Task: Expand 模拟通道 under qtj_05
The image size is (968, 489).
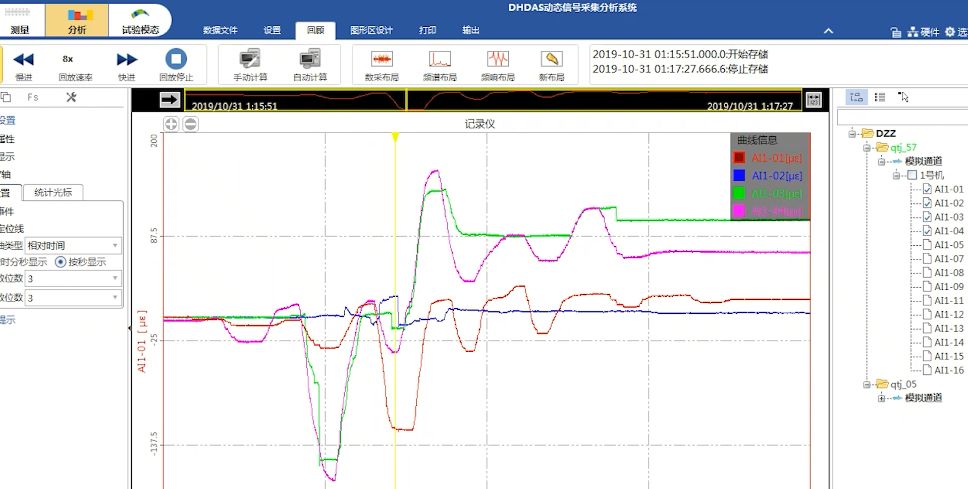Action: point(882,398)
